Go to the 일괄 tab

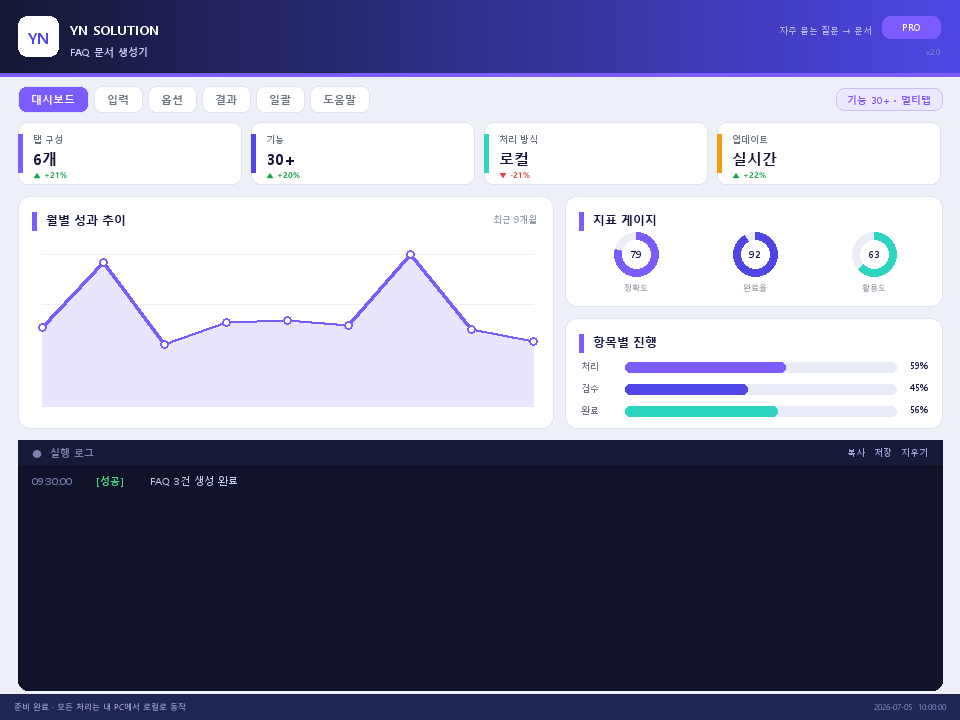coord(280,100)
